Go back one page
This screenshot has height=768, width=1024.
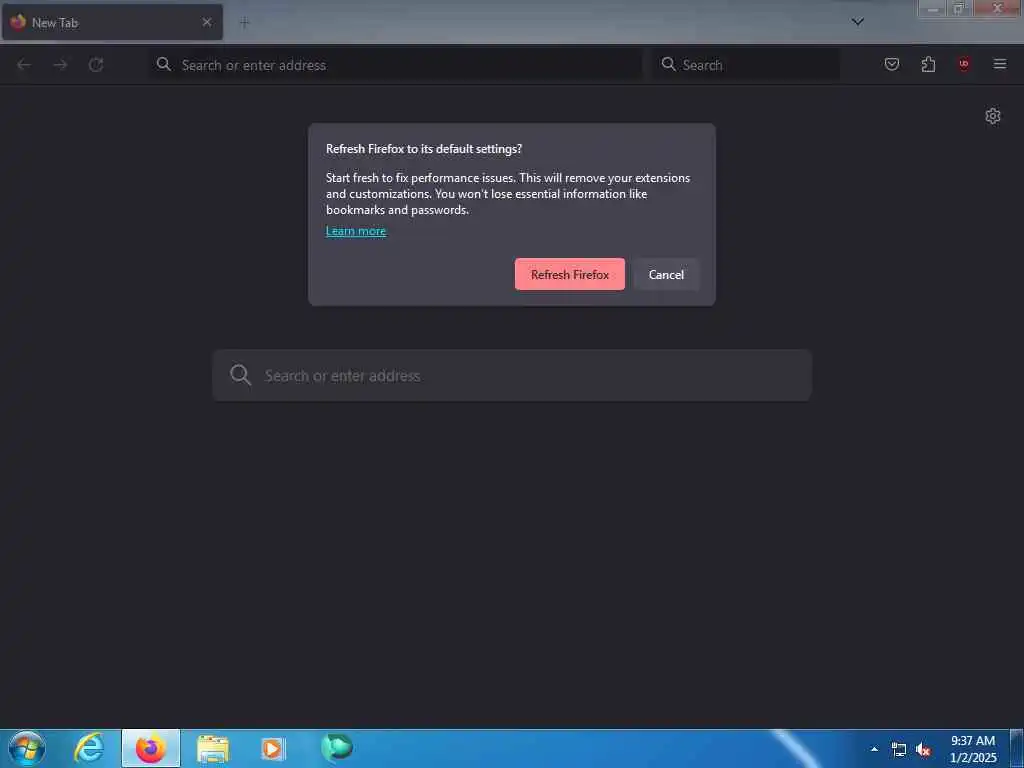(x=24, y=65)
